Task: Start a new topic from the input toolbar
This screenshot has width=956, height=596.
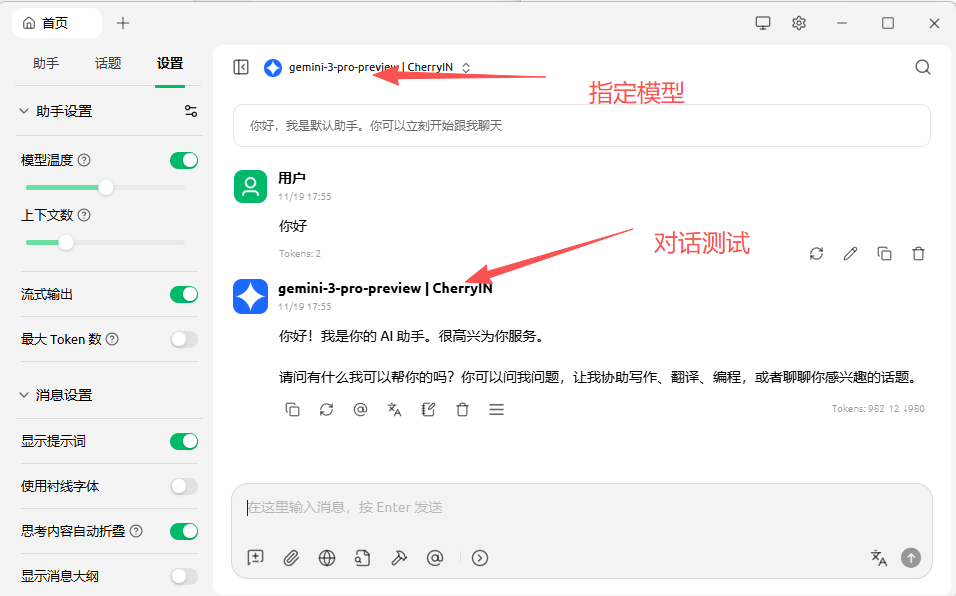Action: coord(255,558)
